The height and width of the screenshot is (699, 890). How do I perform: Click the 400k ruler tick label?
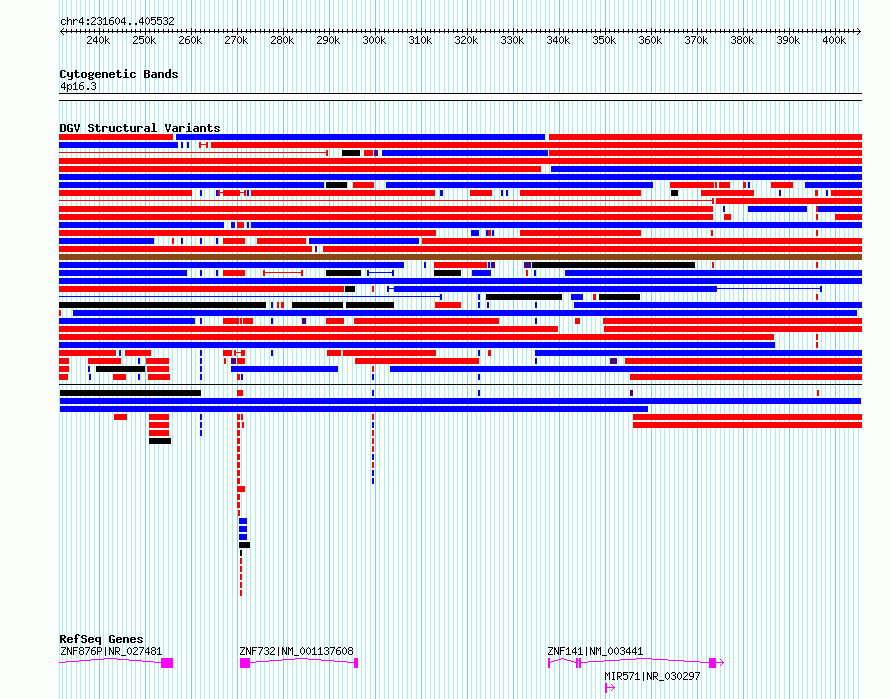pyautogui.click(x=834, y=40)
